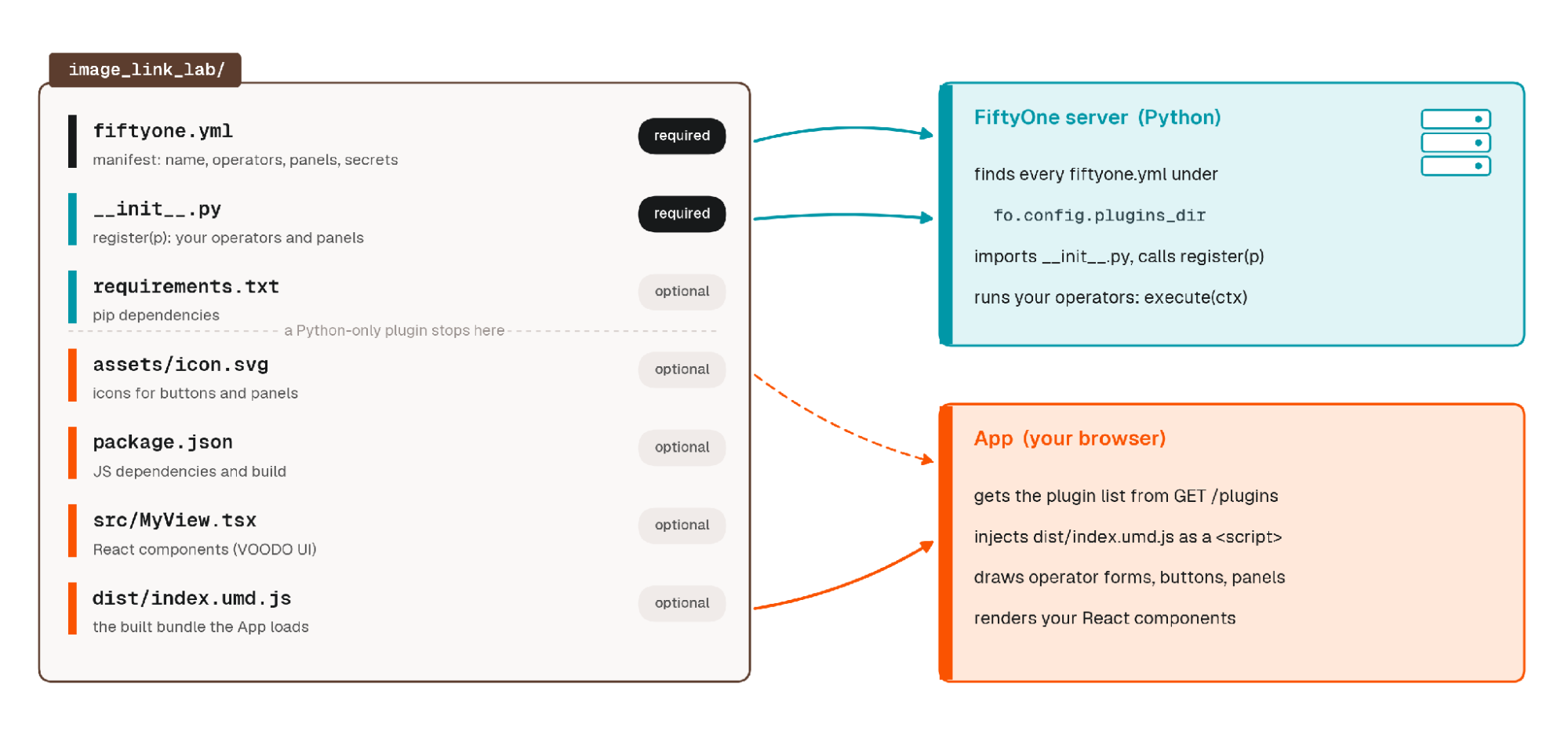Click the optional badge beside package.json
The height and width of the screenshot is (731, 1568).
point(682,447)
